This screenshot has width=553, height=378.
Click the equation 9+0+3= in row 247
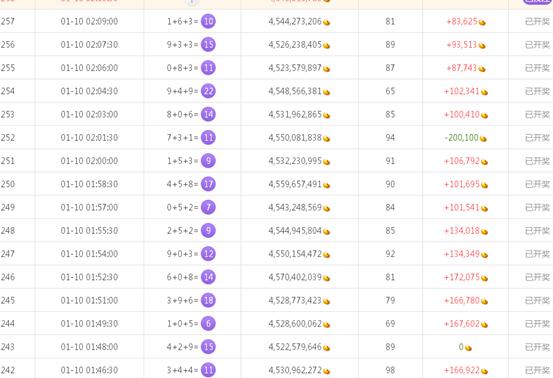[182, 254]
